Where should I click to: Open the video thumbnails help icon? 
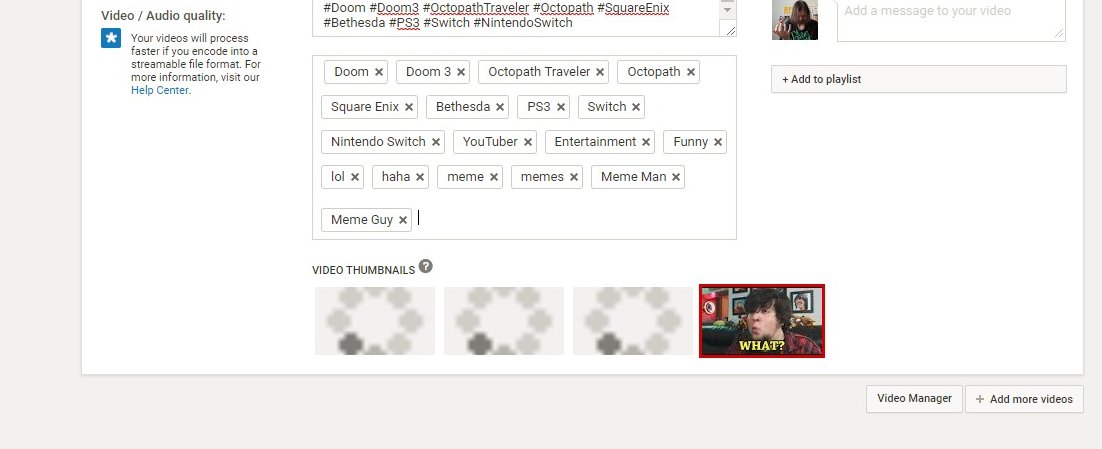[x=425, y=266]
